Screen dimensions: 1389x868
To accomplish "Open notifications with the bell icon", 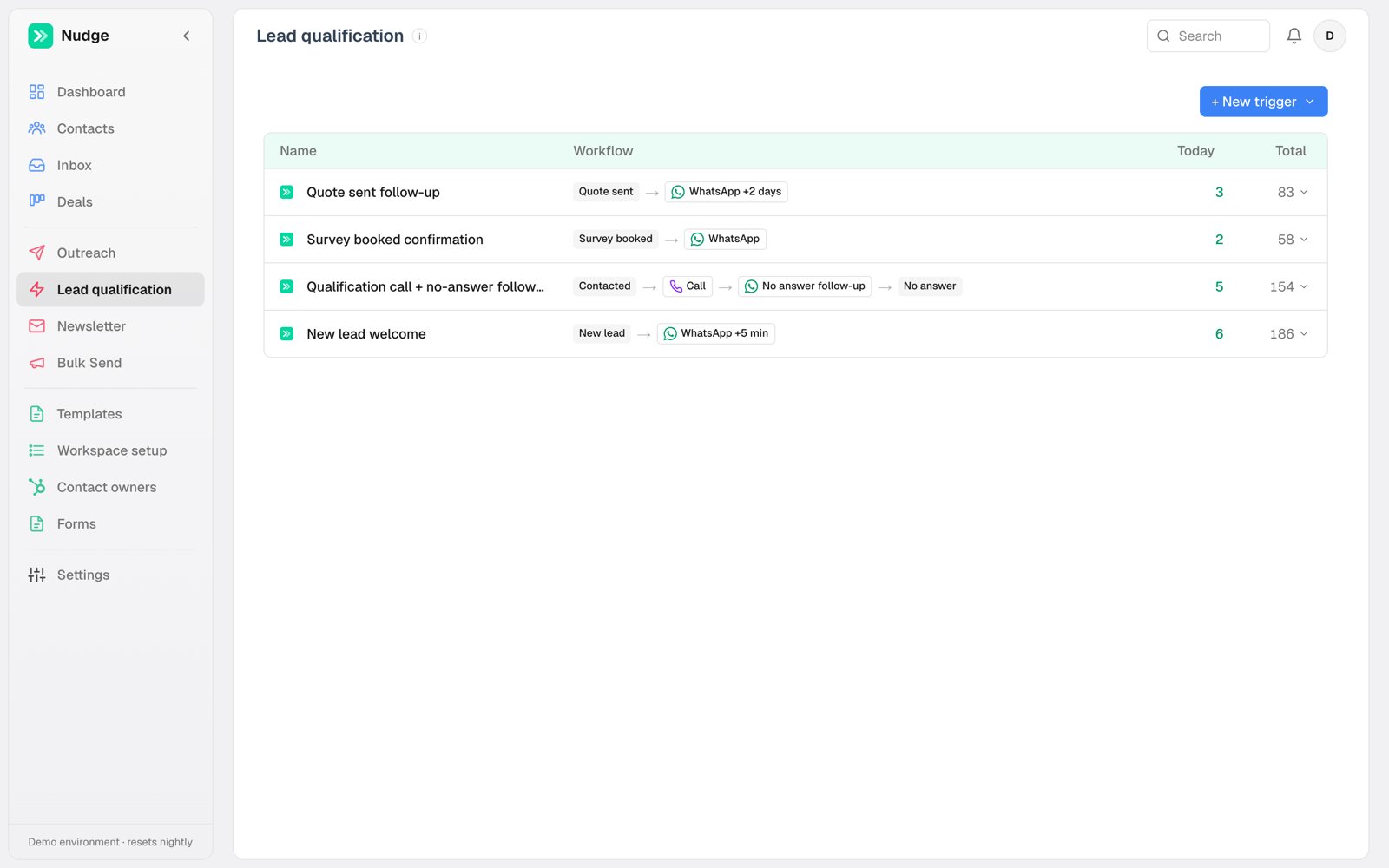I will pyautogui.click(x=1294, y=36).
